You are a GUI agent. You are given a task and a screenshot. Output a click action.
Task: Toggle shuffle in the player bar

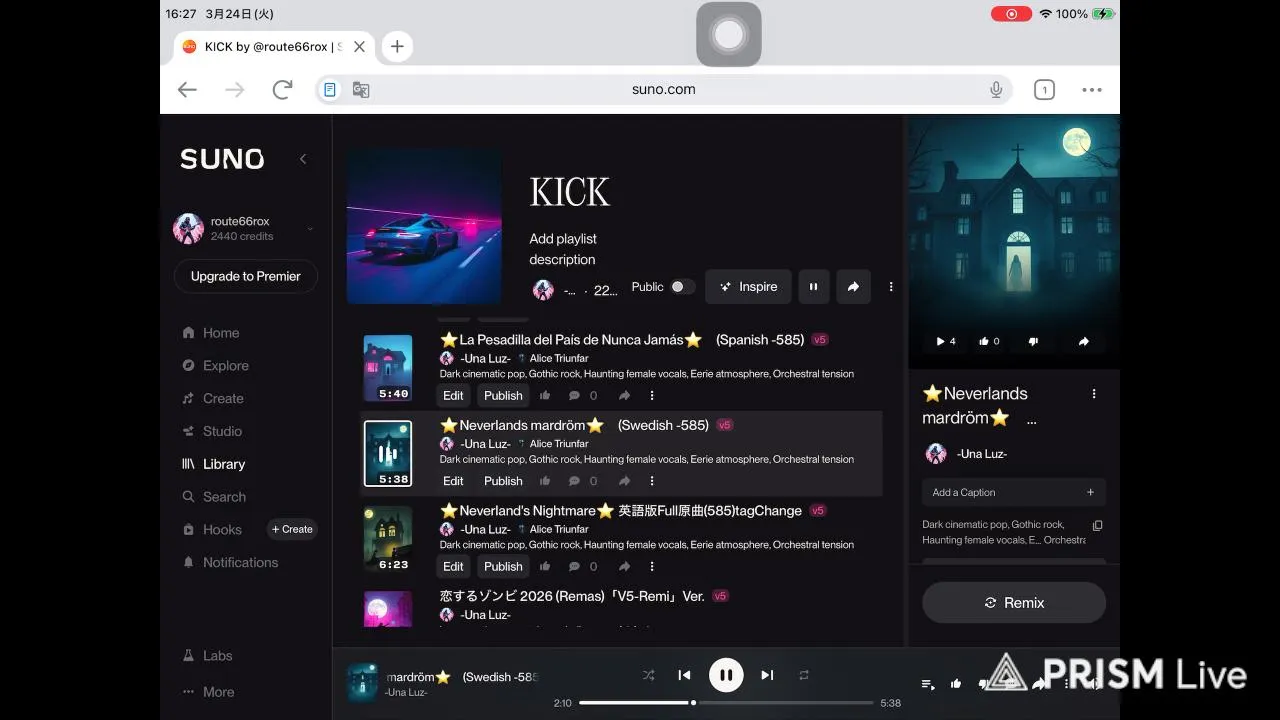click(648, 675)
